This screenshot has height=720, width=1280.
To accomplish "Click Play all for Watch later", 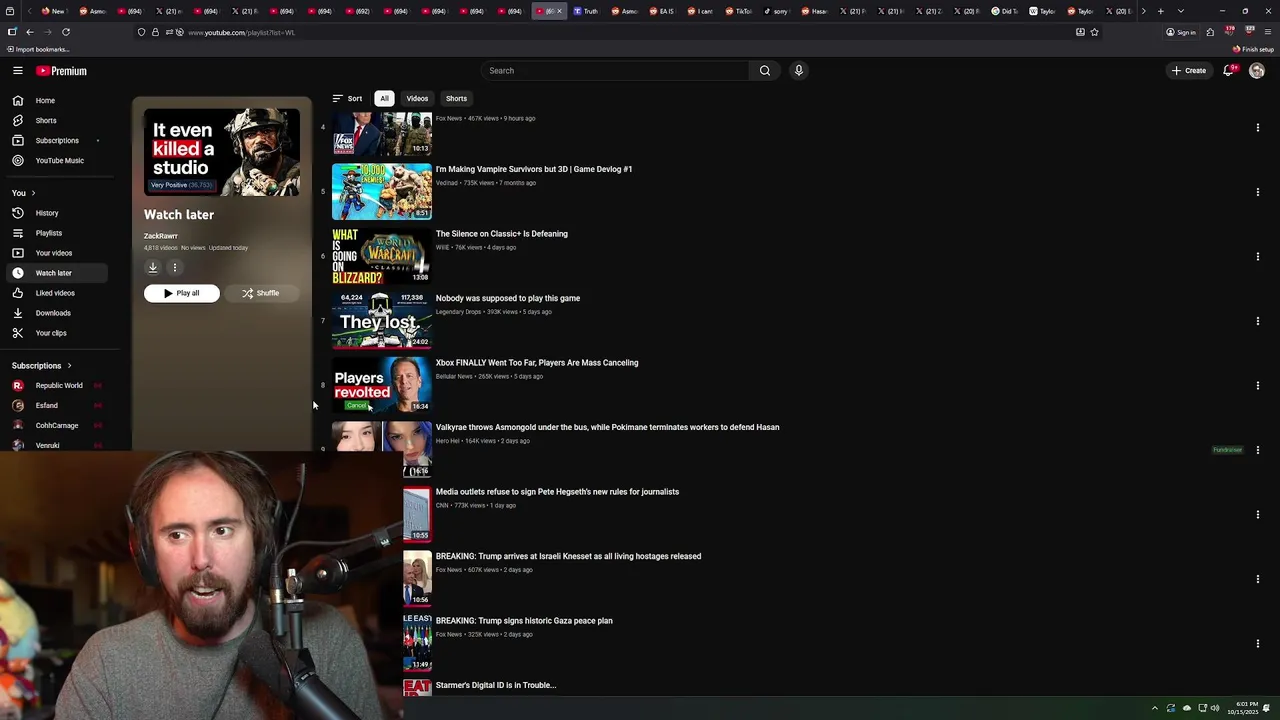I will [181, 293].
